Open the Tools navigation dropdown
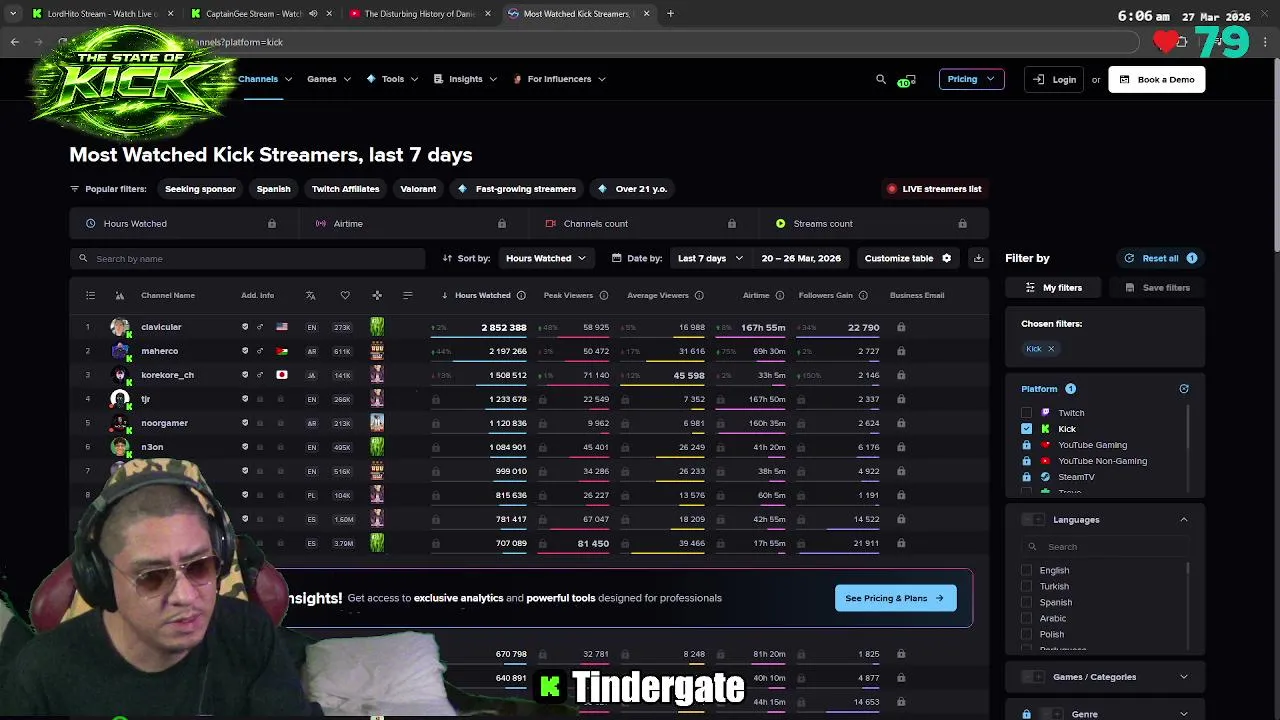This screenshot has height=720, width=1280. [x=392, y=79]
